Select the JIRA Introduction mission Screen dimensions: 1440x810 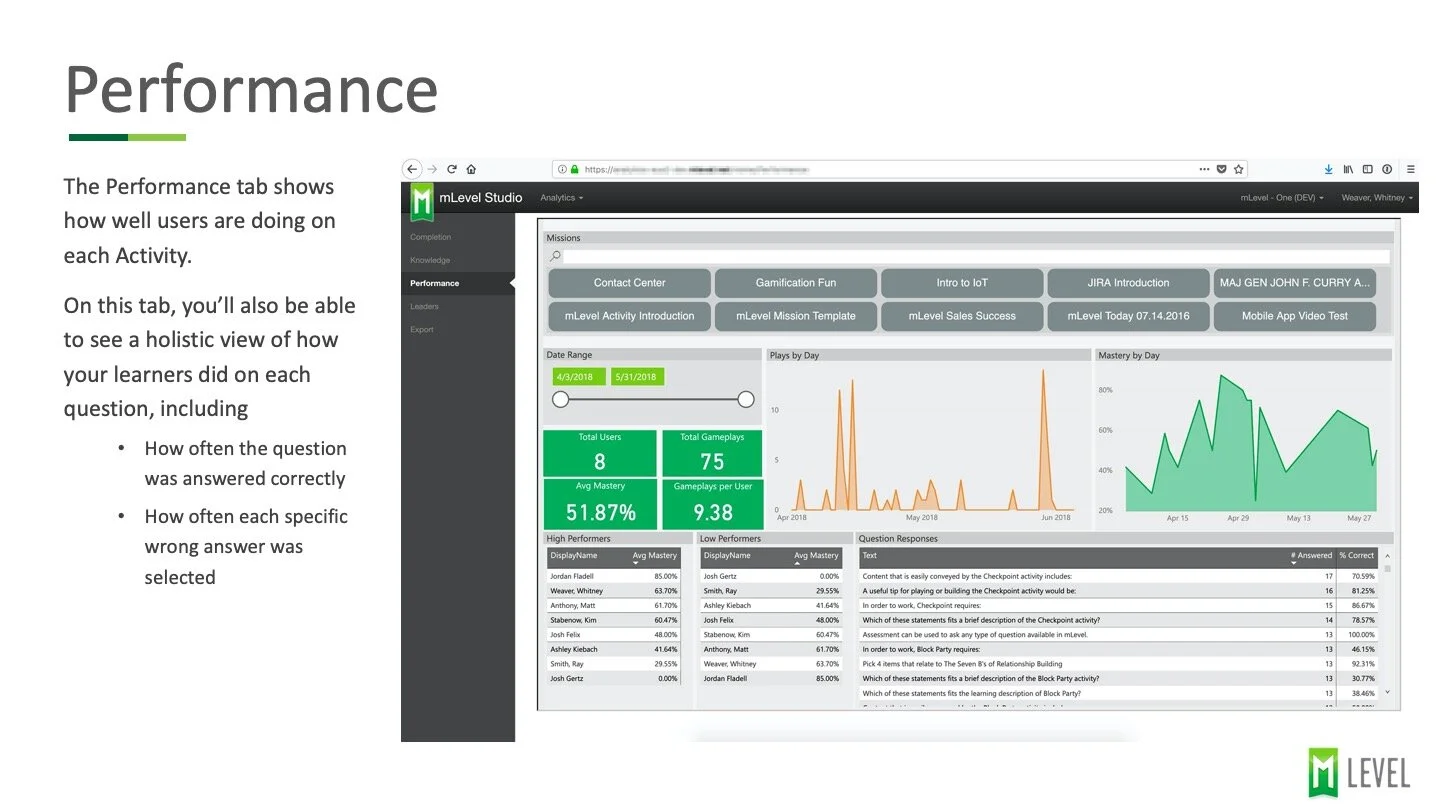[x=1128, y=283]
